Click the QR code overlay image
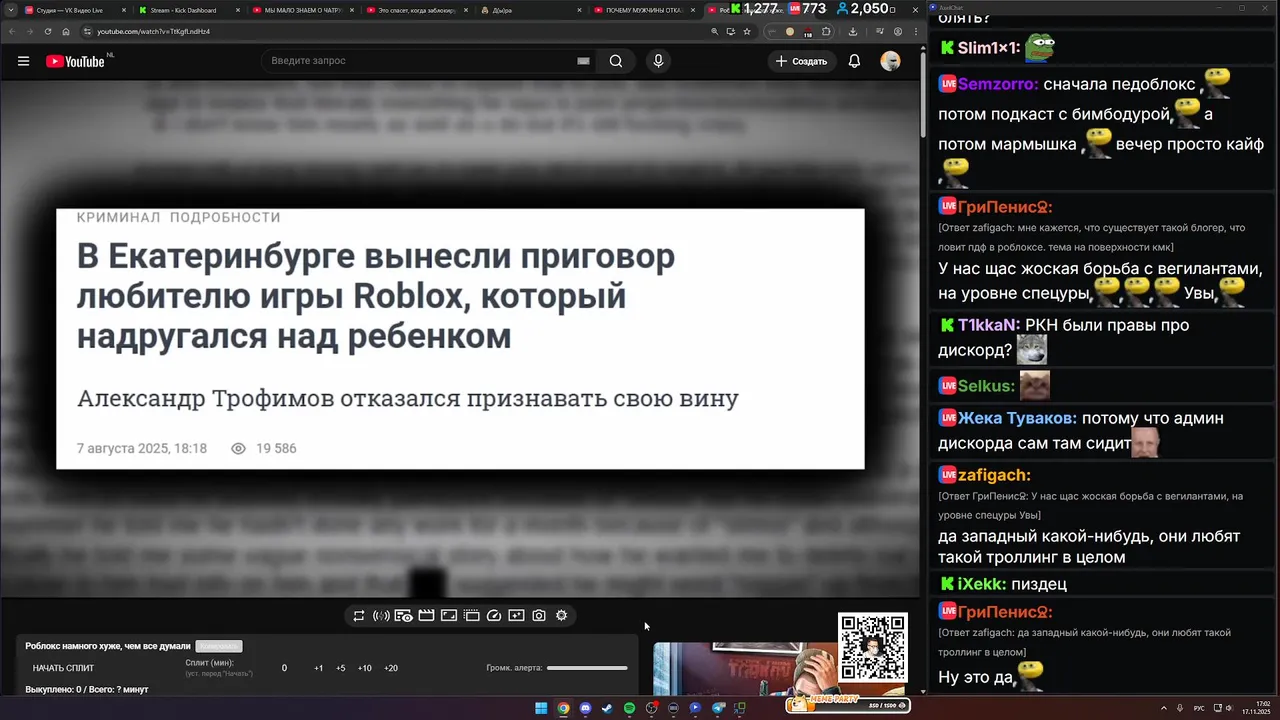The image size is (1280, 720). (873, 647)
